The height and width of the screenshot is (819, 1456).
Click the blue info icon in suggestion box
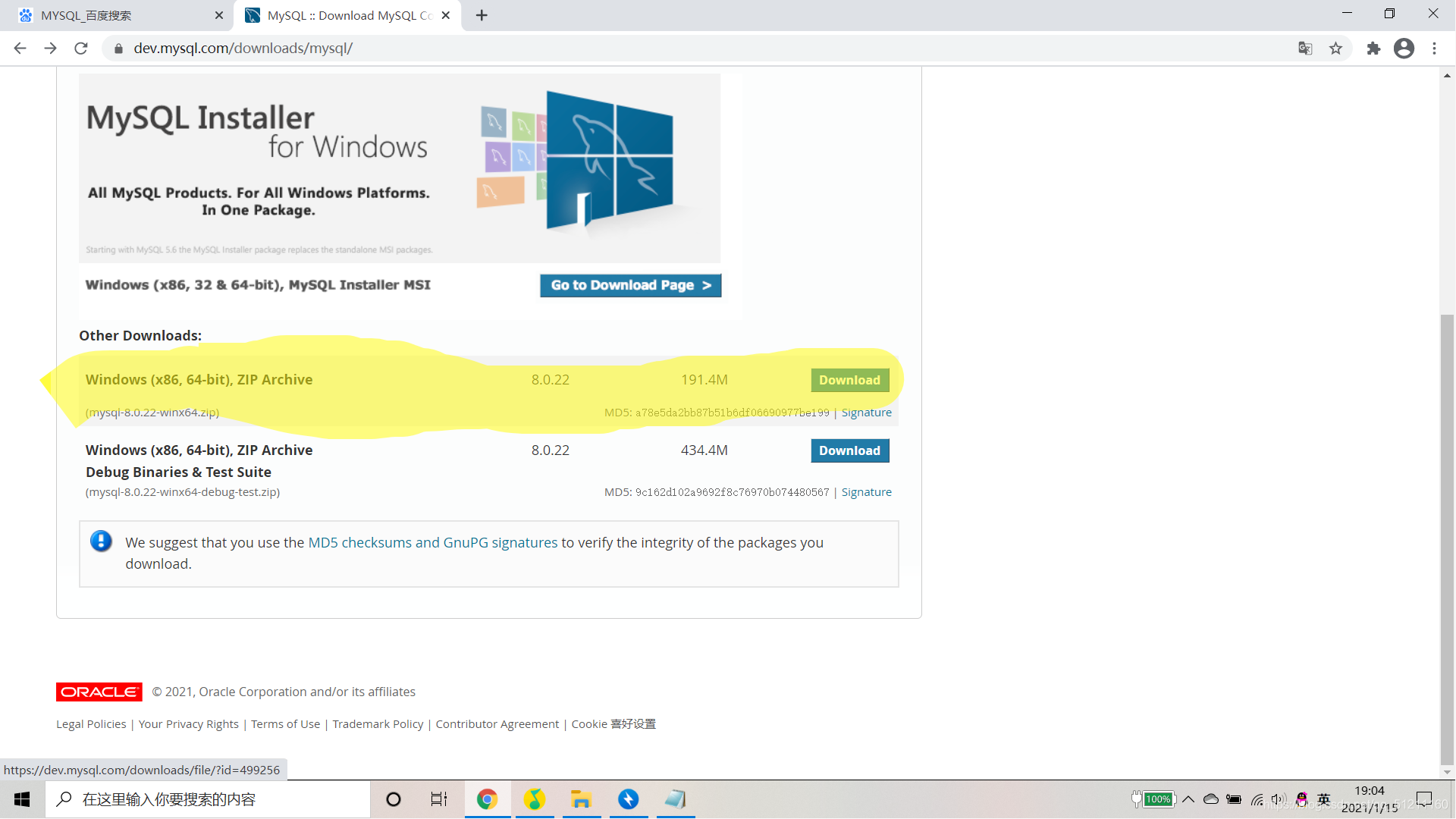[101, 541]
